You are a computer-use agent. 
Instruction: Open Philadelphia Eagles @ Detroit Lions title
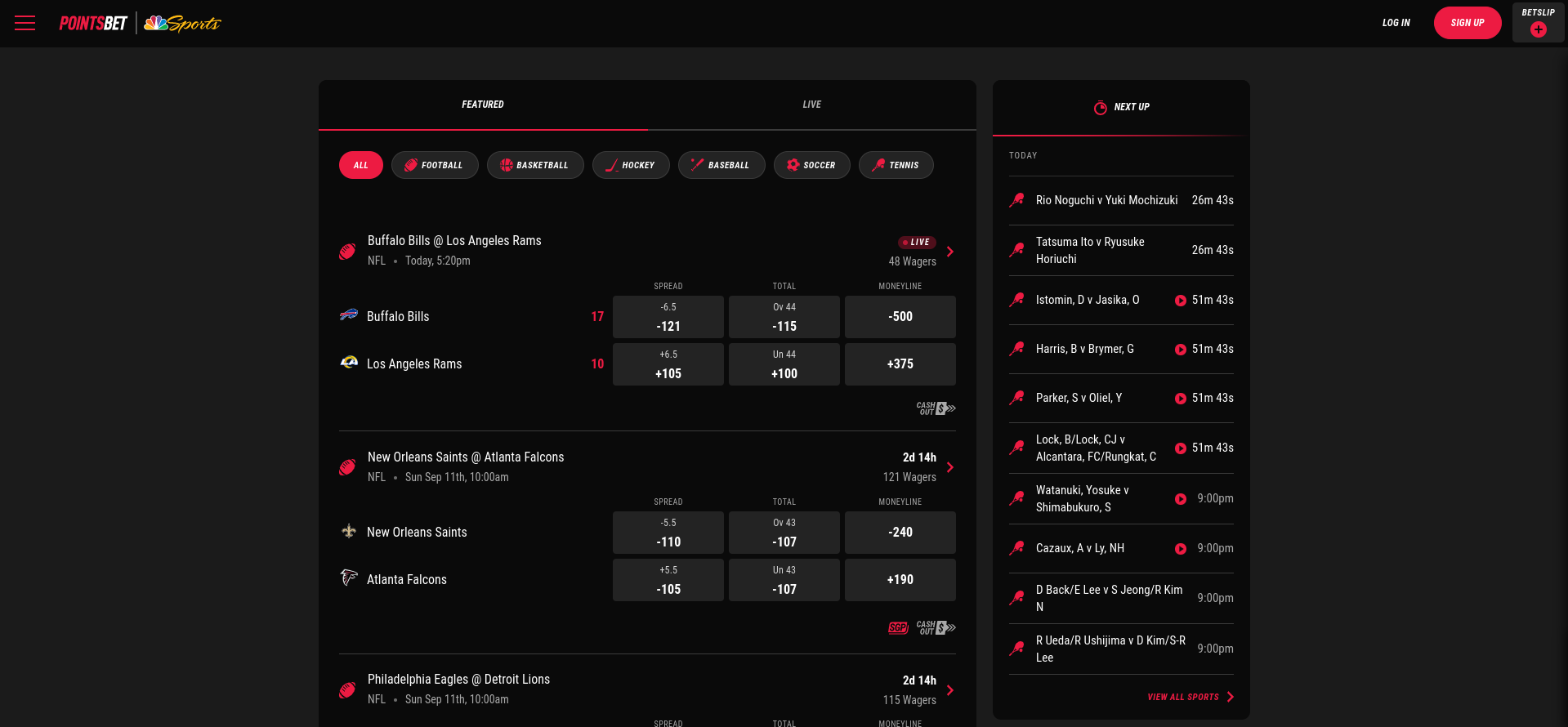[458, 680]
